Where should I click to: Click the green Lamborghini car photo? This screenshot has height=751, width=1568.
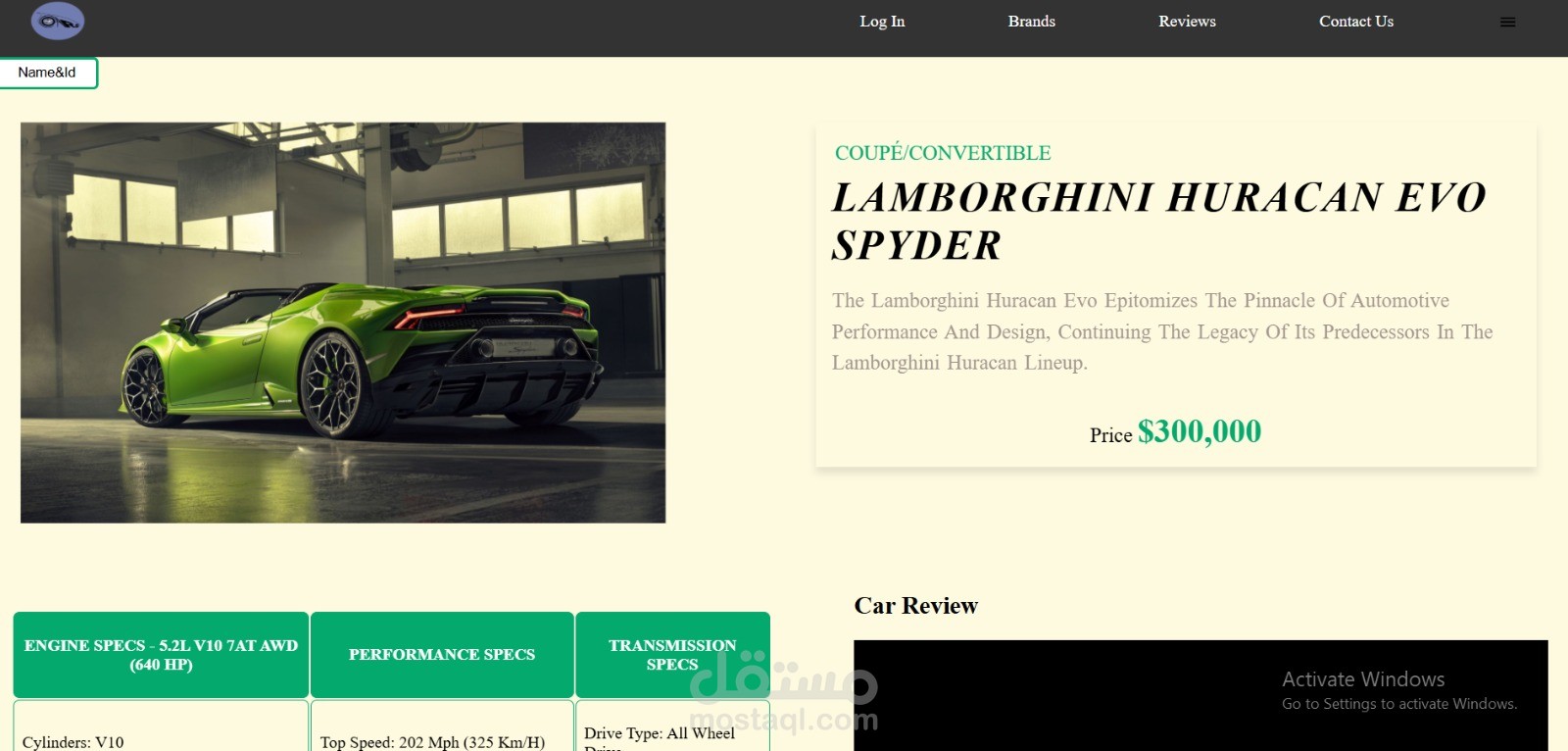pos(343,323)
